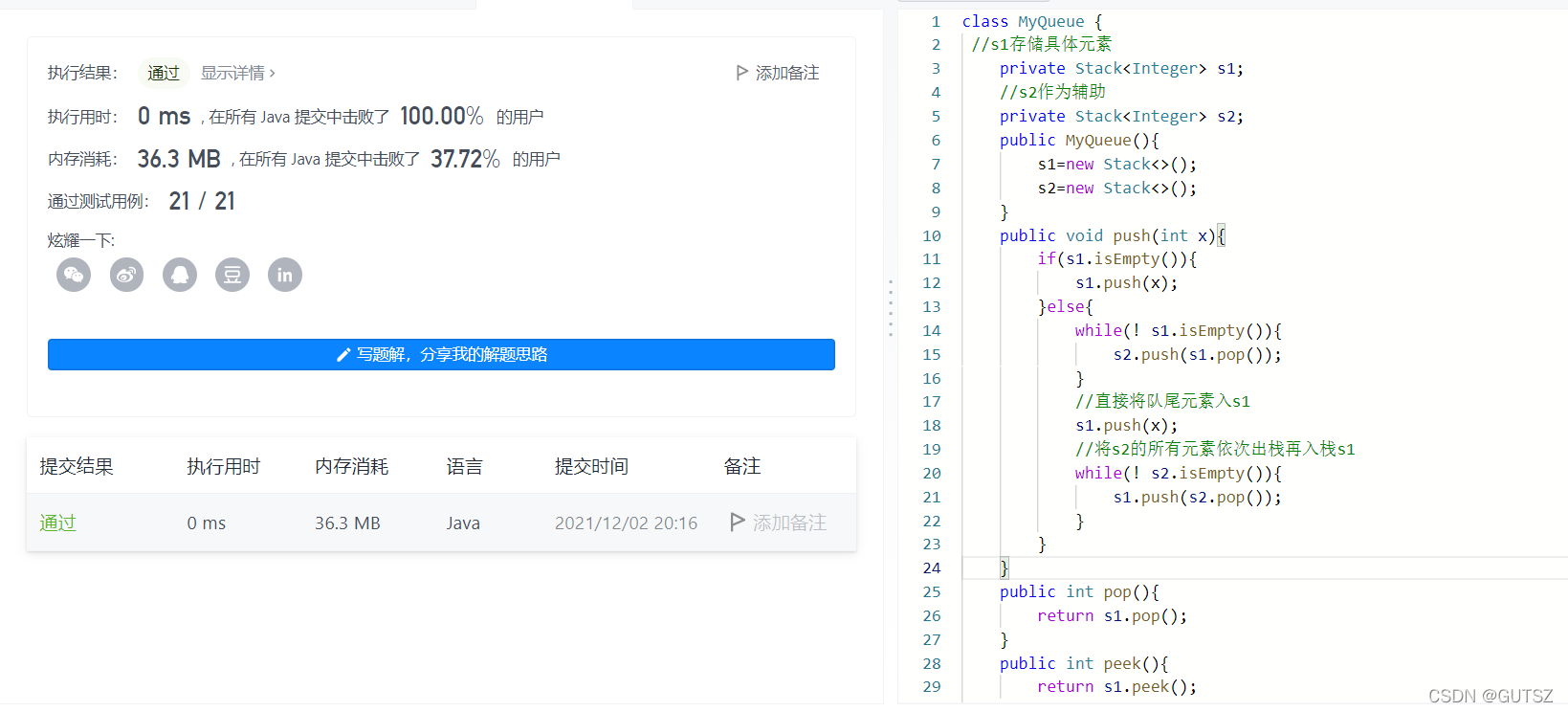Click line 11 if(s1.isEmpty())
The height and width of the screenshot is (712, 1568).
pyautogui.click(x=1116, y=258)
